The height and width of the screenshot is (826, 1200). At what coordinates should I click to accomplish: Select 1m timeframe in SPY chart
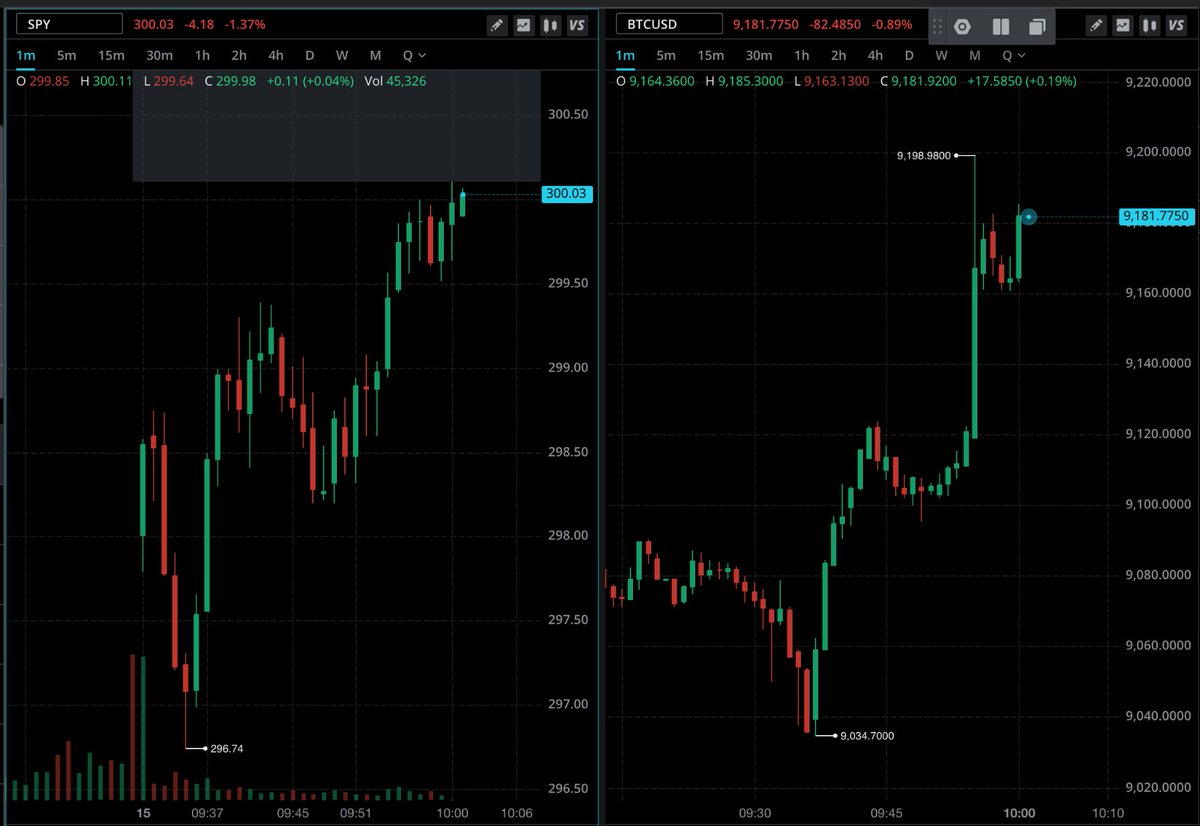point(24,55)
